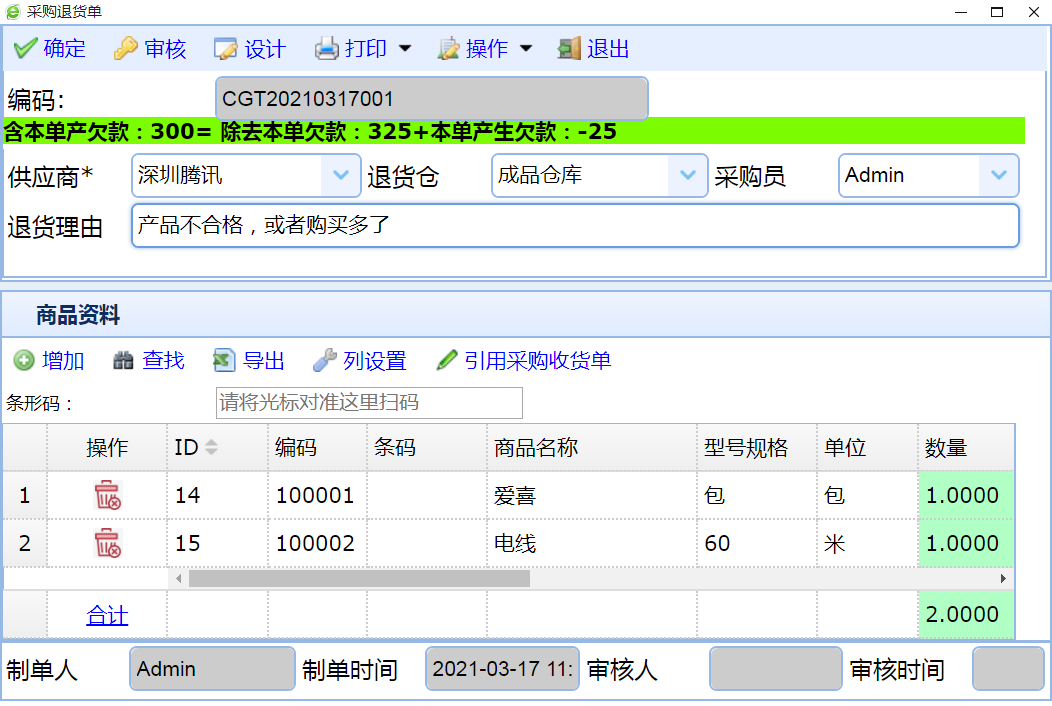
Task: Export the product list via 导出
Action: 225,361
